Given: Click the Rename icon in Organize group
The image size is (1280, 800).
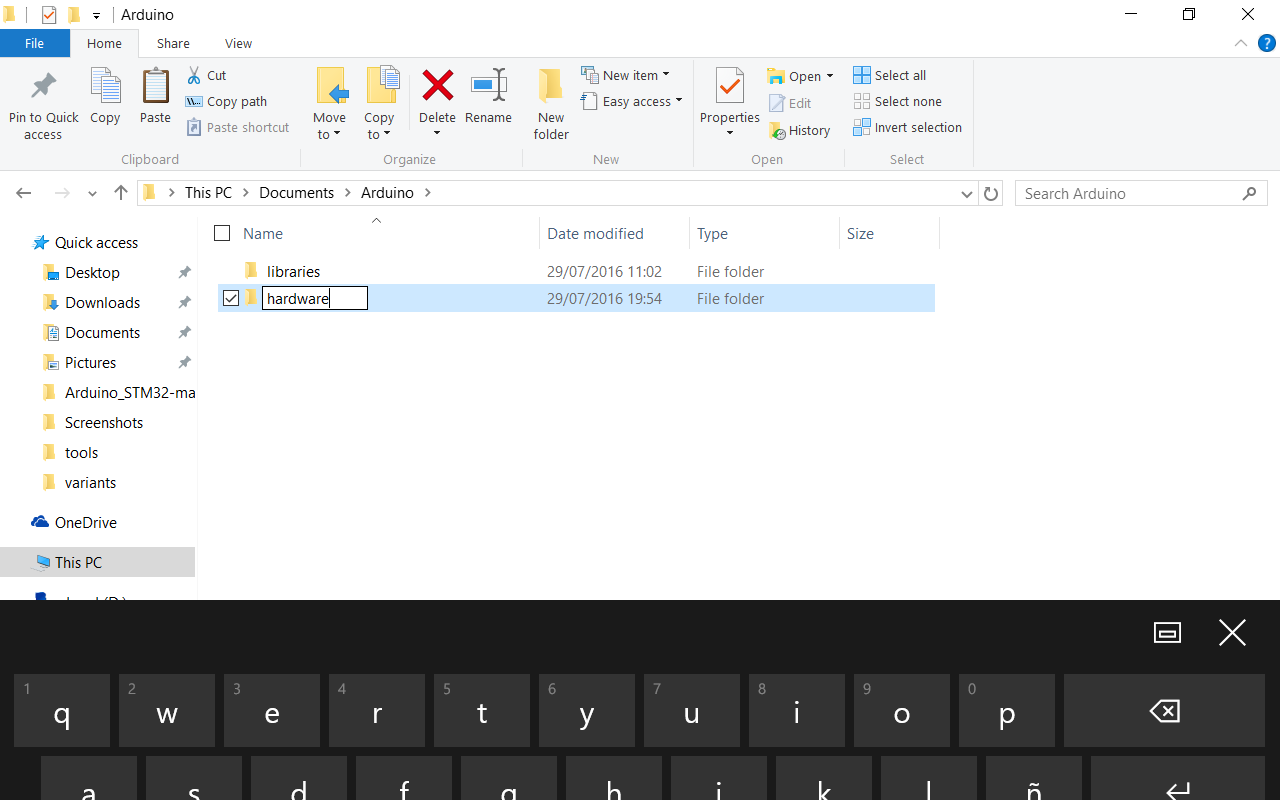Looking at the screenshot, I should (488, 87).
